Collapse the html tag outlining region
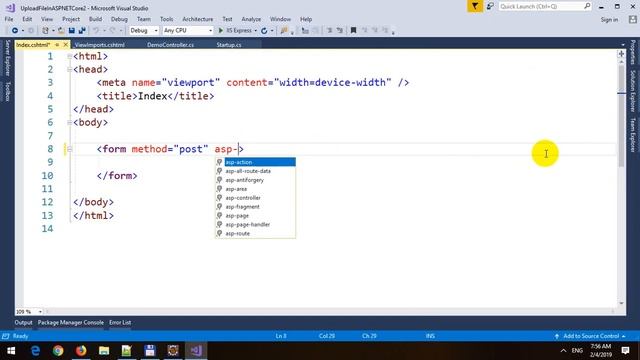Screen dimensions: 640x360 pos(69,56)
